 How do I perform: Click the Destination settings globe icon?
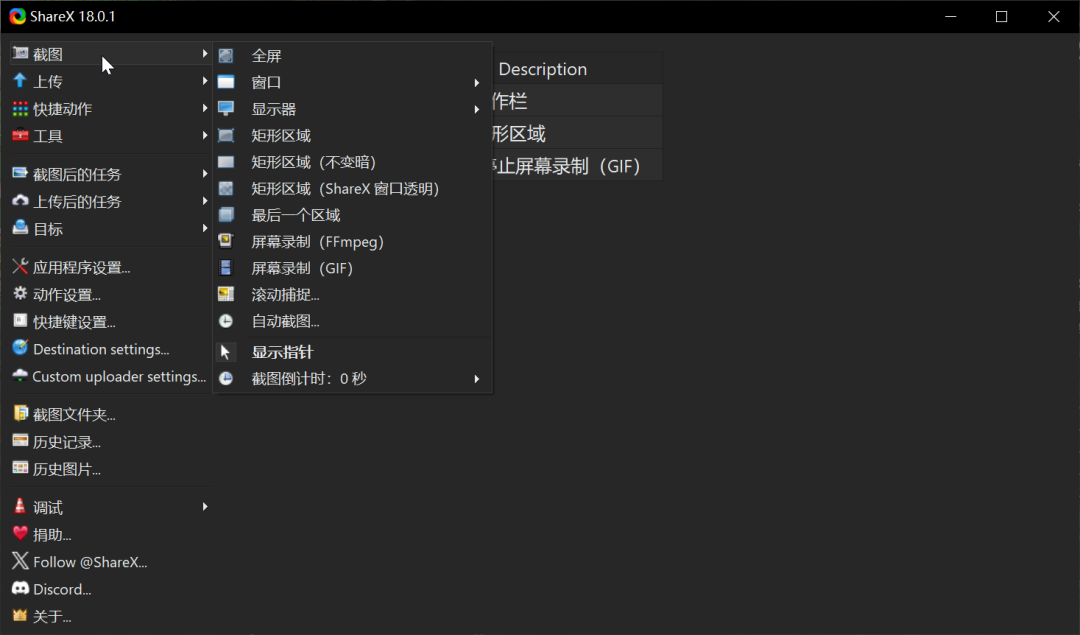point(20,348)
